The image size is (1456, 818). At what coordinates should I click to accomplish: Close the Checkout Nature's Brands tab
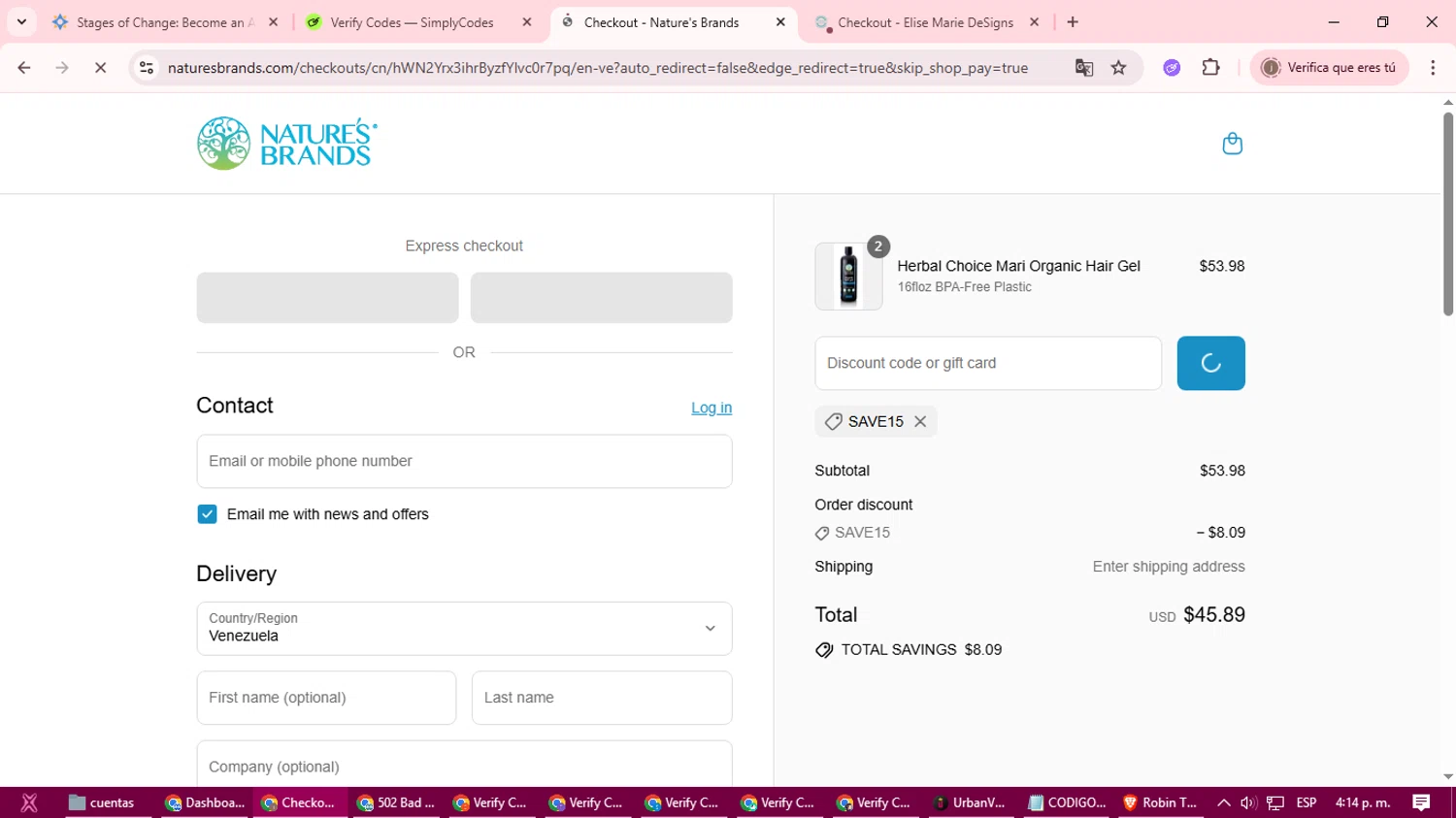[780, 22]
